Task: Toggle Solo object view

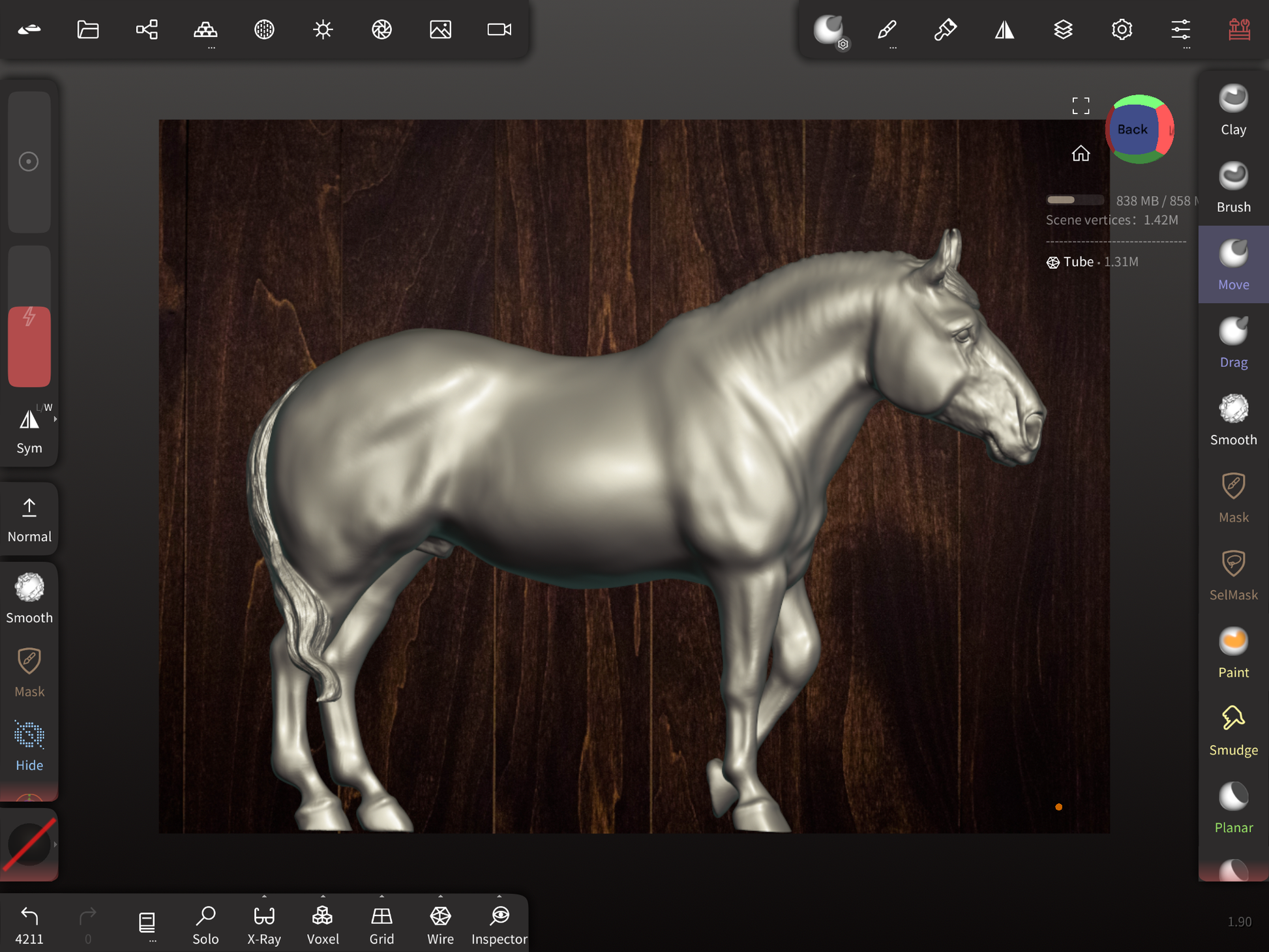Action: (205, 924)
